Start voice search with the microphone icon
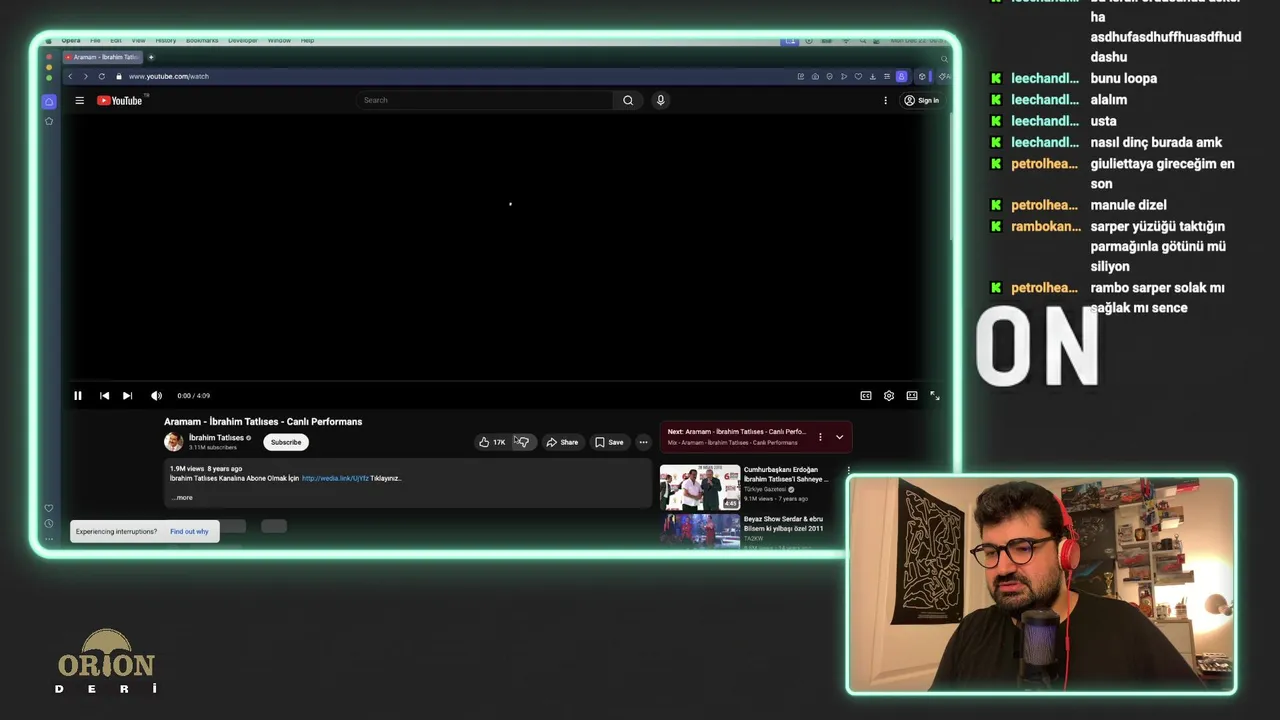The image size is (1280, 720). click(x=660, y=100)
